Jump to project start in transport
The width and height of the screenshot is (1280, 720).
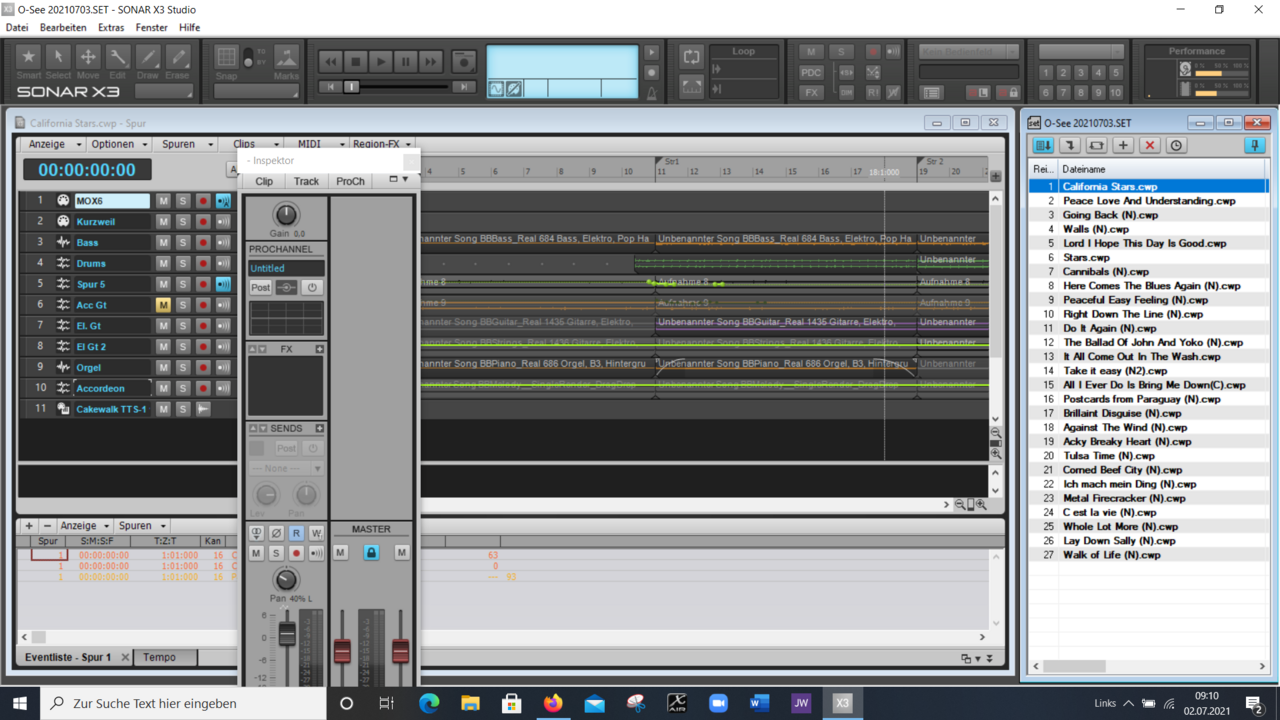[331, 87]
